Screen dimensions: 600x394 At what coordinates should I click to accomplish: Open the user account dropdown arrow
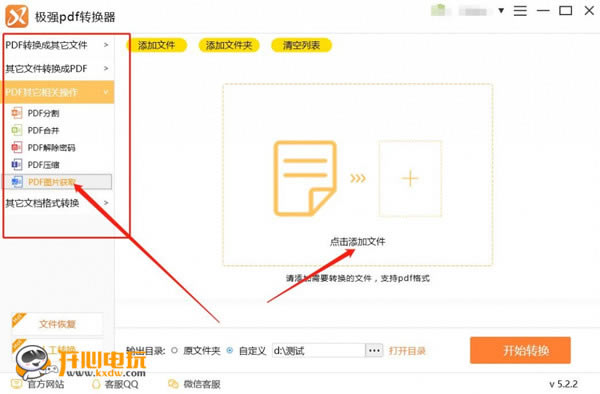(x=501, y=11)
